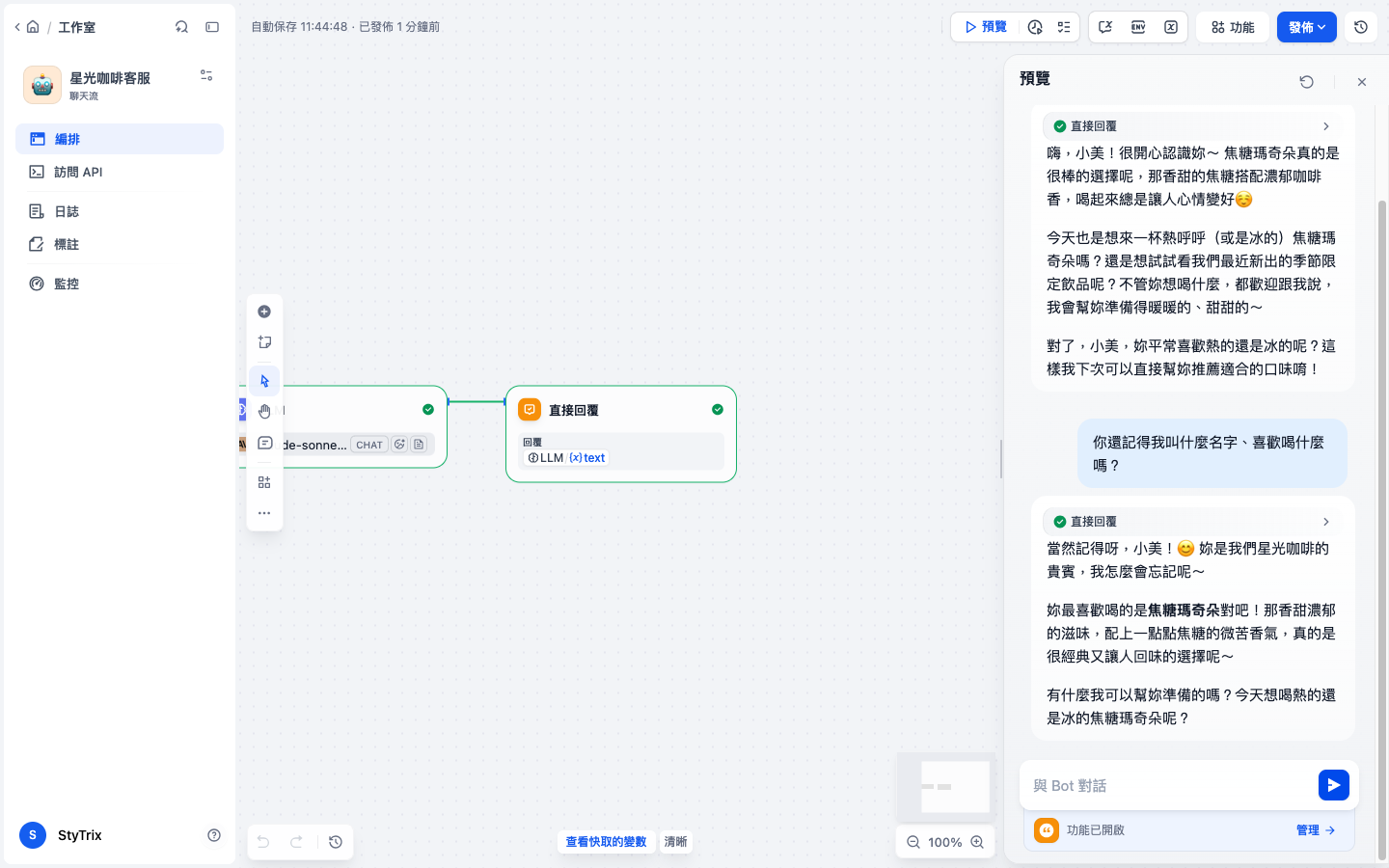The height and width of the screenshot is (868, 1389).
Task: Click the canvas minimap thumbnail
Action: click(x=946, y=786)
